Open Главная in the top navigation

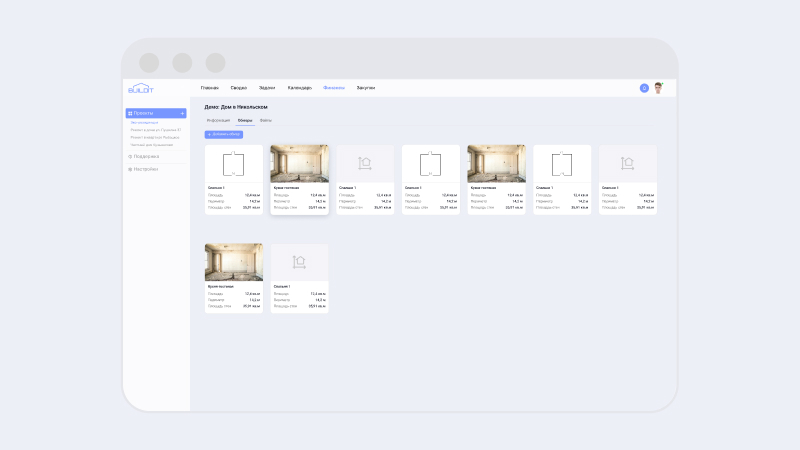pyautogui.click(x=210, y=88)
